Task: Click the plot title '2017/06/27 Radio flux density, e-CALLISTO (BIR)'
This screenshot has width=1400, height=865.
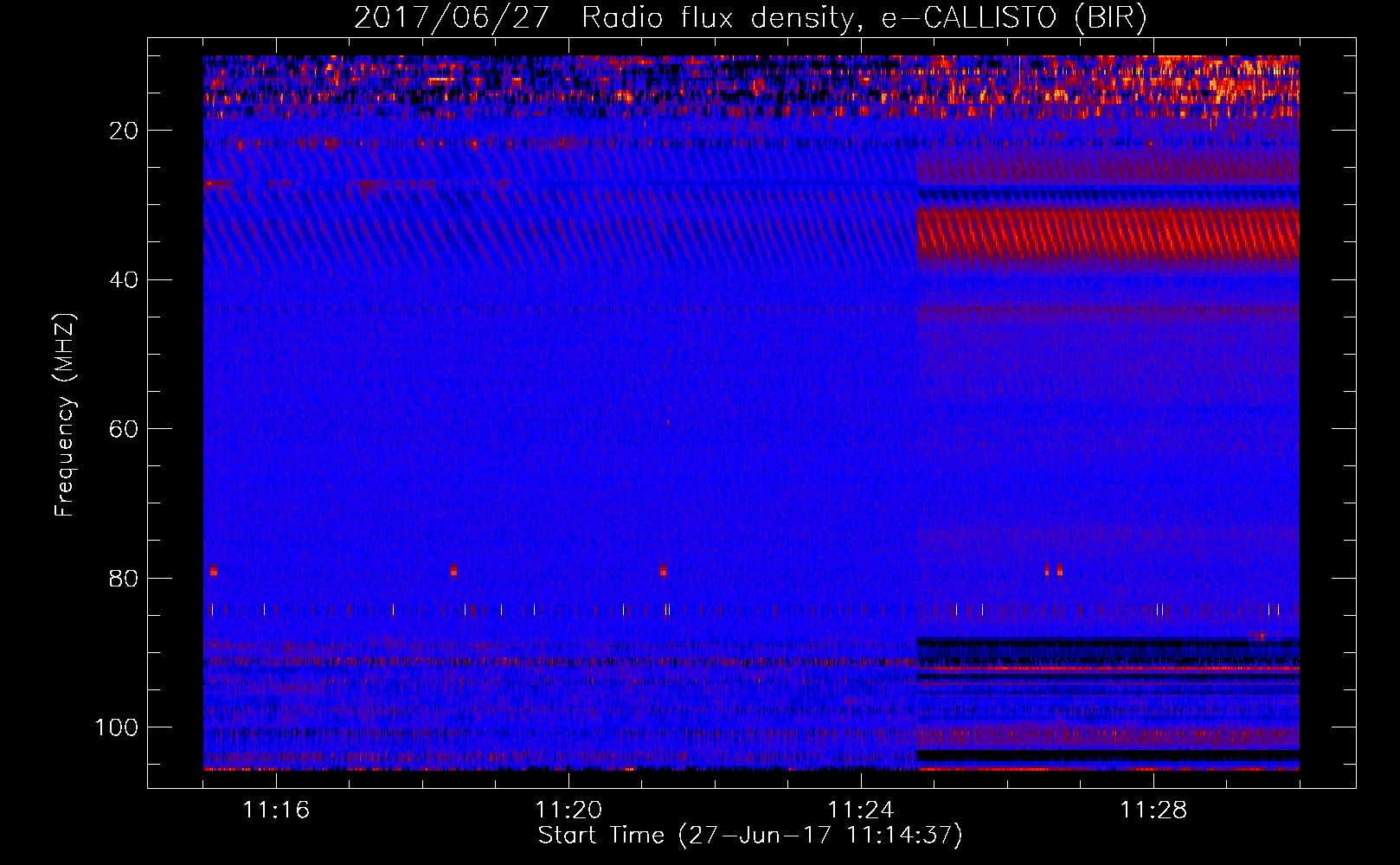Action: point(750,18)
